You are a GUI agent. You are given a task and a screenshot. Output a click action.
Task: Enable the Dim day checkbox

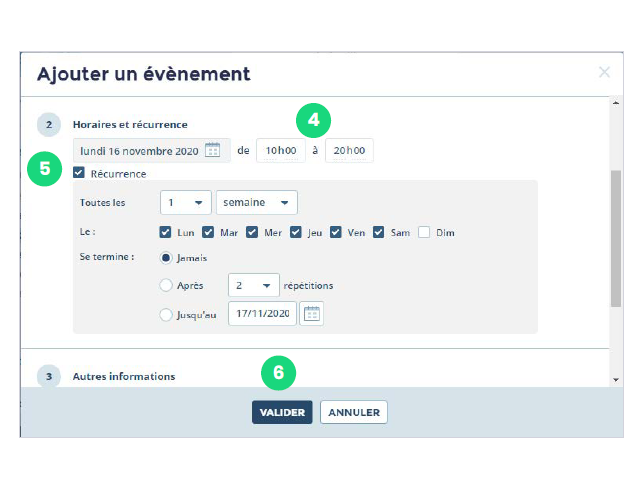pyautogui.click(x=424, y=232)
